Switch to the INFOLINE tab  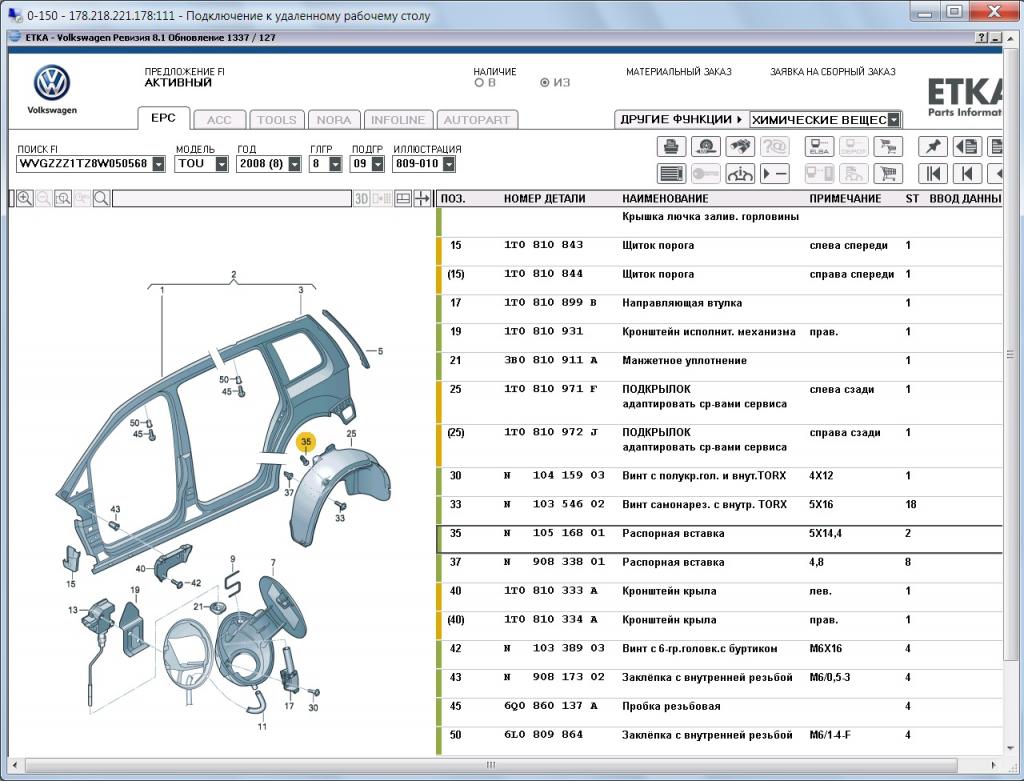point(398,120)
